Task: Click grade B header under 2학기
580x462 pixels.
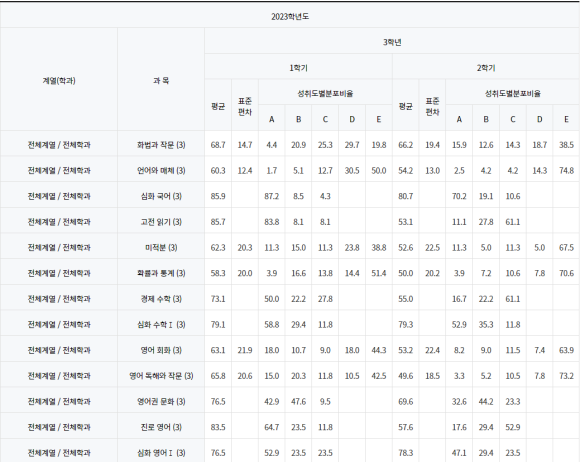Action: pos(486,119)
